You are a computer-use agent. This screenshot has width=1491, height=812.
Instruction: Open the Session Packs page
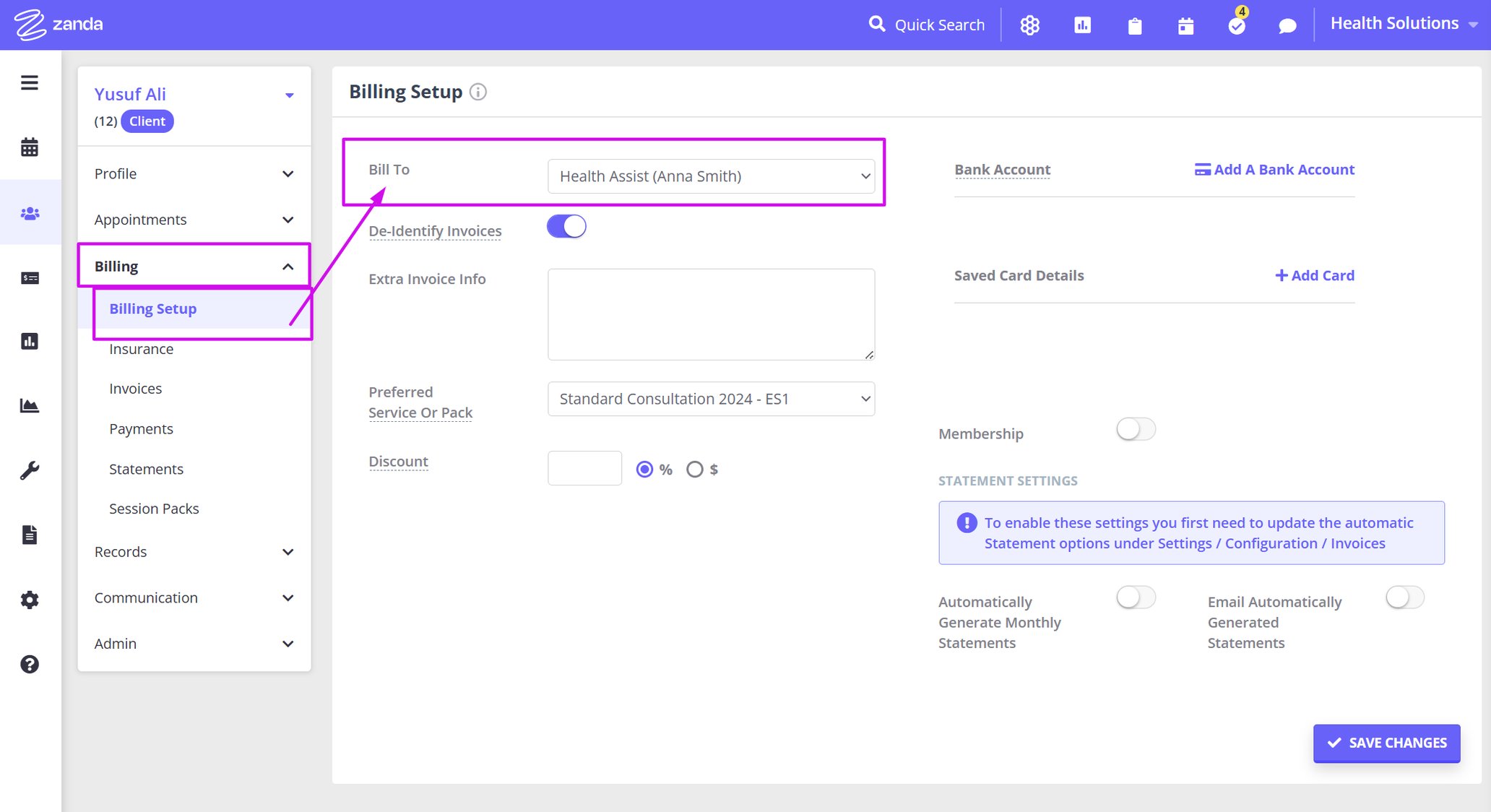click(x=154, y=509)
